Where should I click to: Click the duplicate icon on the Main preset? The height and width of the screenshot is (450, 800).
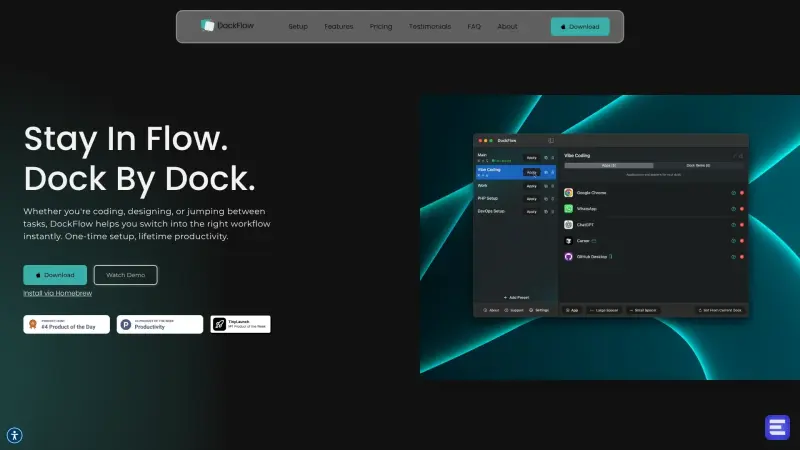point(546,158)
